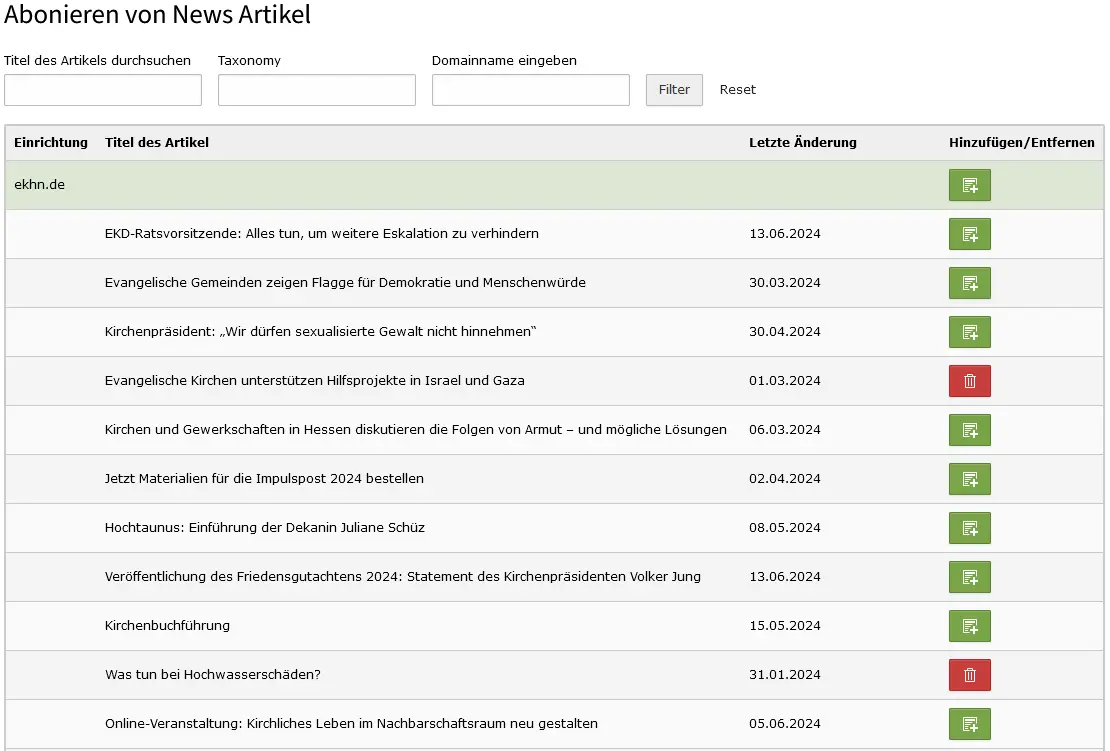The height and width of the screenshot is (751, 1110).
Task: Click the date 15.05.2024
Action: pyautogui.click(x=784, y=626)
